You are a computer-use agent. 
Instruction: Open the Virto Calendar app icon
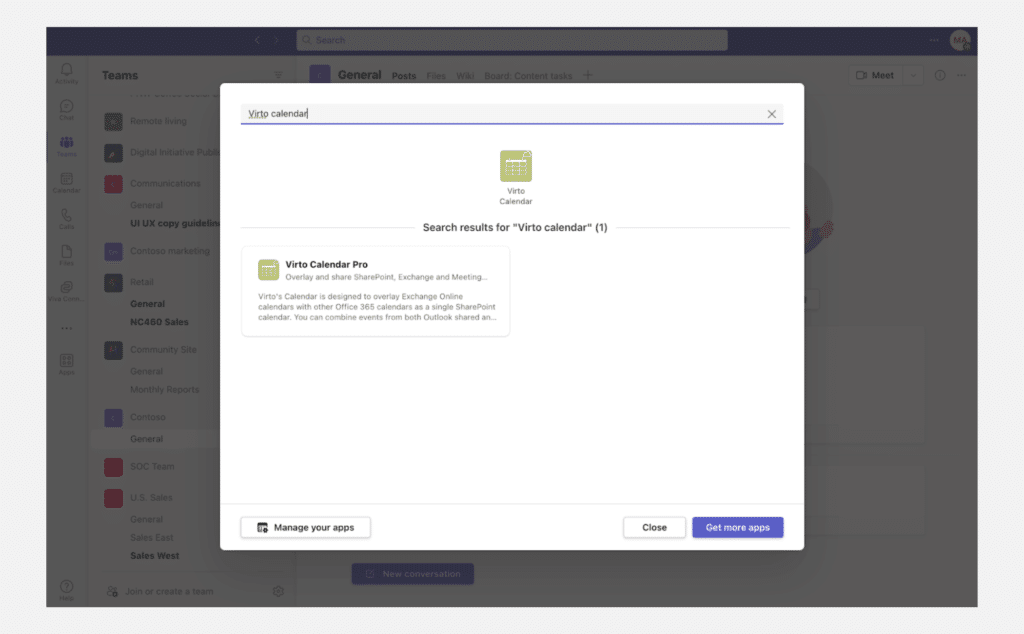click(516, 166)
